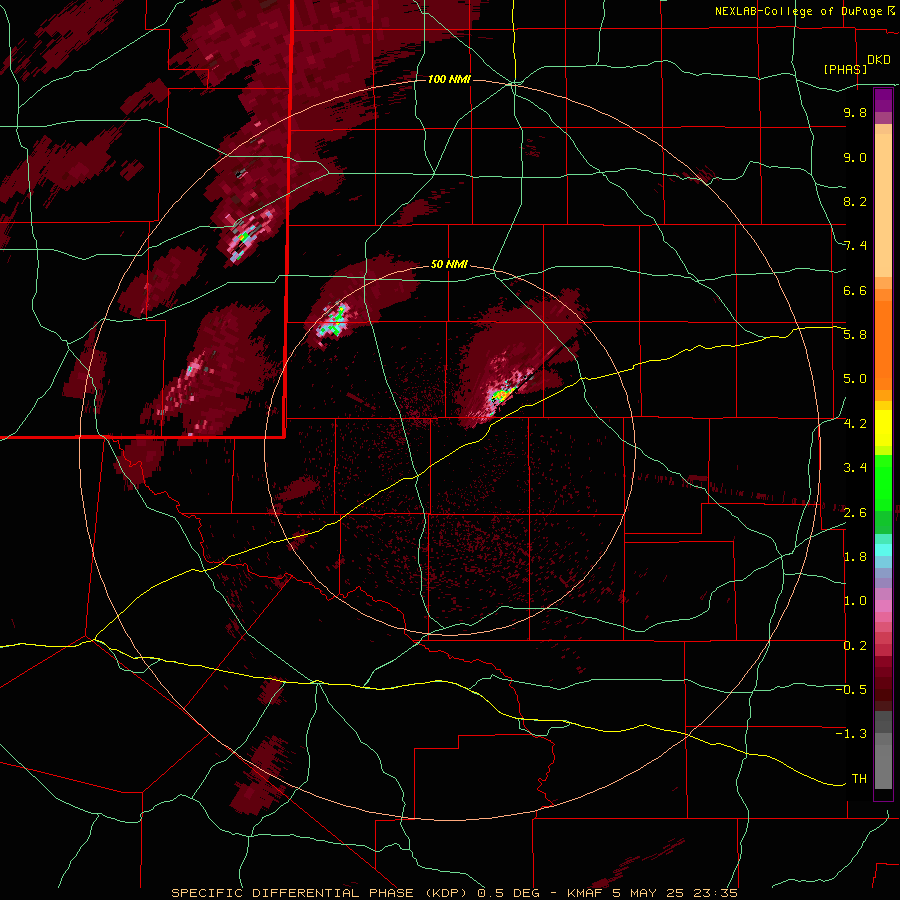The width and height of the screenshot is (900, 900).
Task: Click 'SPECIFIC DIFFERENTIAL PHASE' caption text
Action: [292, 893]
